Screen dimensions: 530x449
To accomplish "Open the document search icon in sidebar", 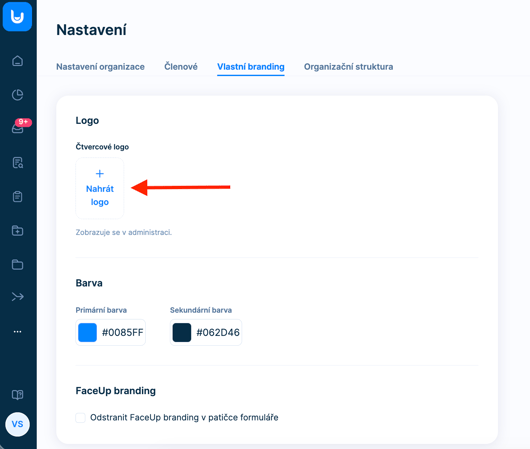I will (18, 163).
